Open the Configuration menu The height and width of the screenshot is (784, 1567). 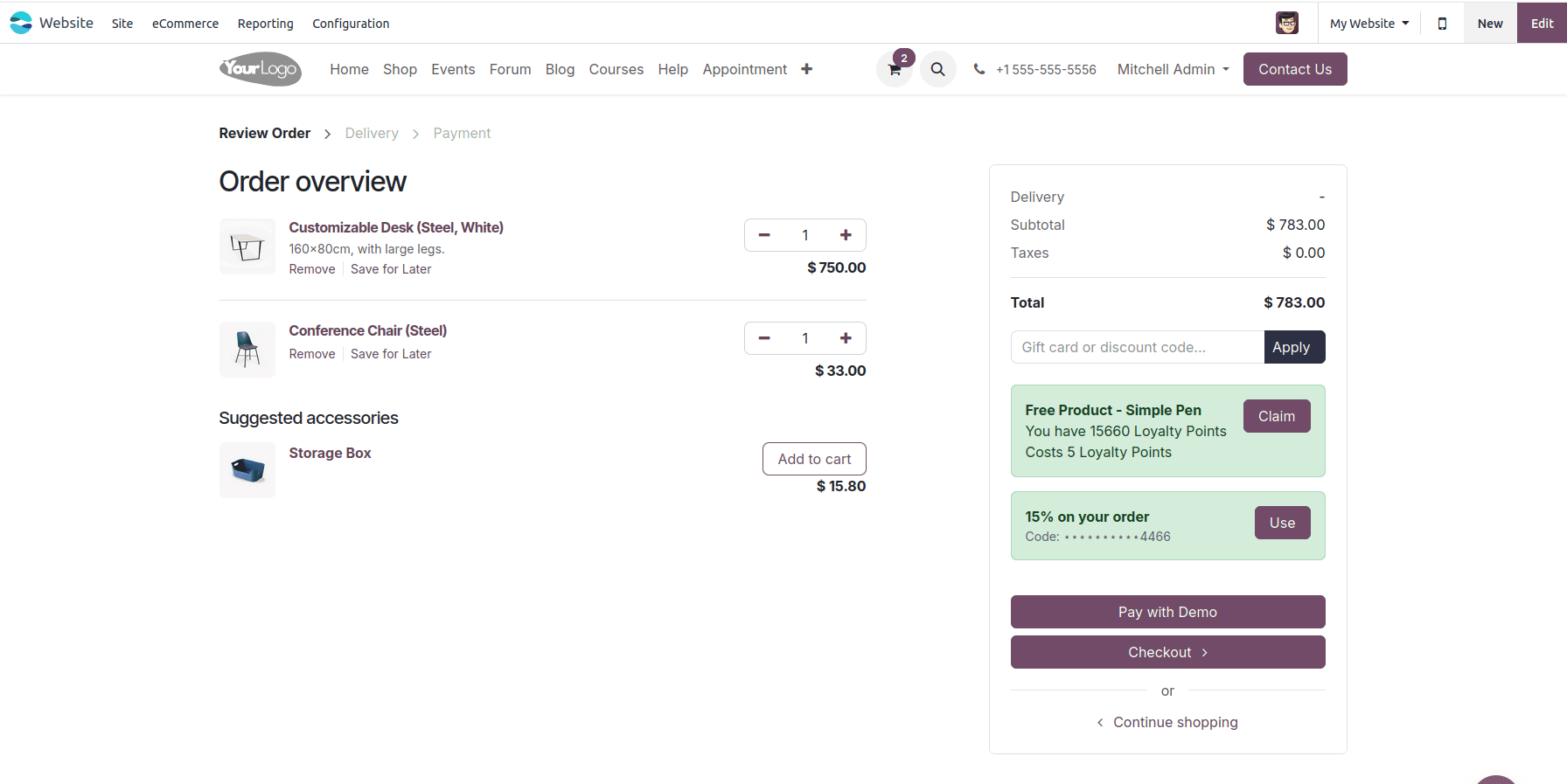(x=350, y=24)
